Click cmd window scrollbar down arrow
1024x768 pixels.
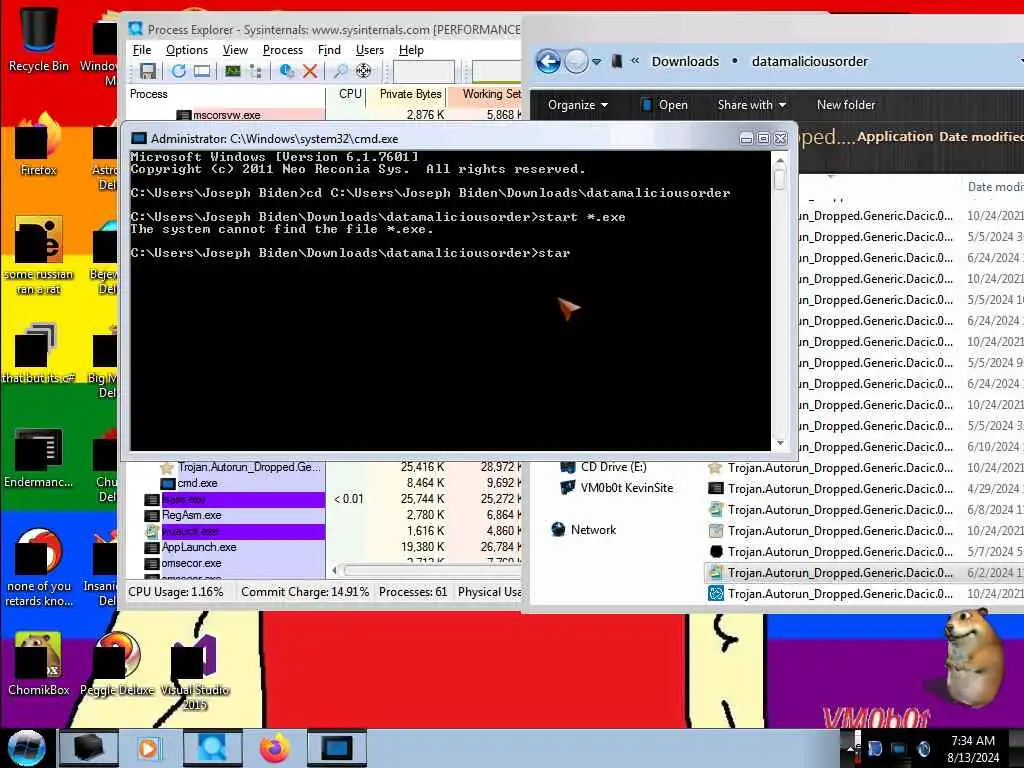tap(780, 443)
